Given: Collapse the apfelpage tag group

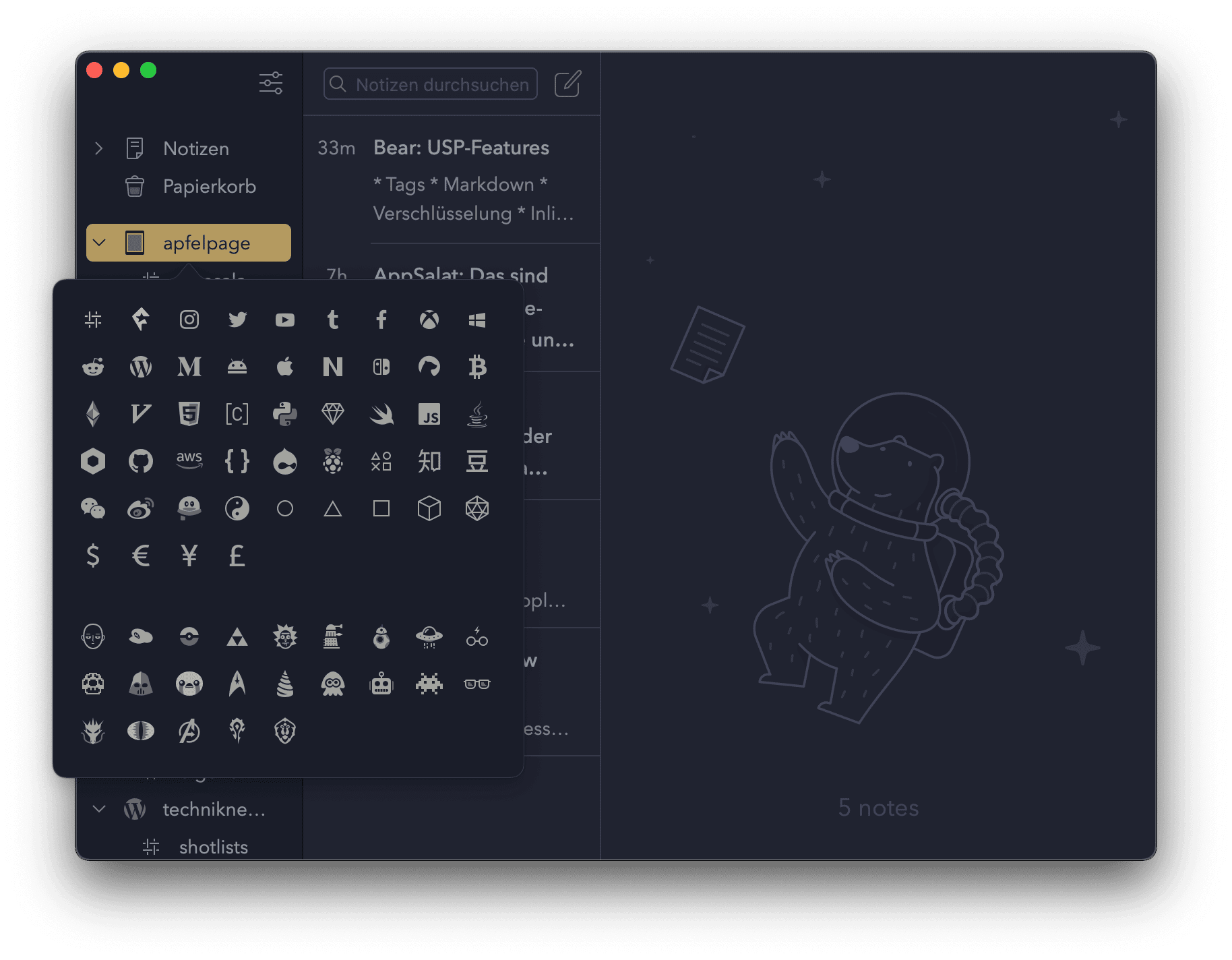Looking at the screenshot, I should [x=100, y=243].
